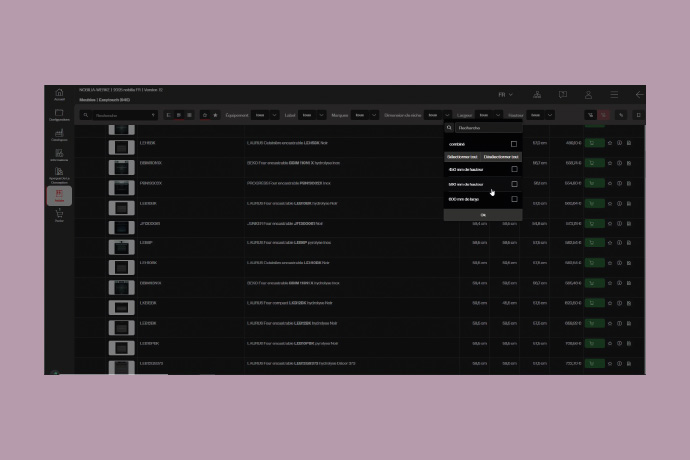The image size is (690, 460).
Task: Open document icon of the Décor 373 row
Action: tap(629, 364)
